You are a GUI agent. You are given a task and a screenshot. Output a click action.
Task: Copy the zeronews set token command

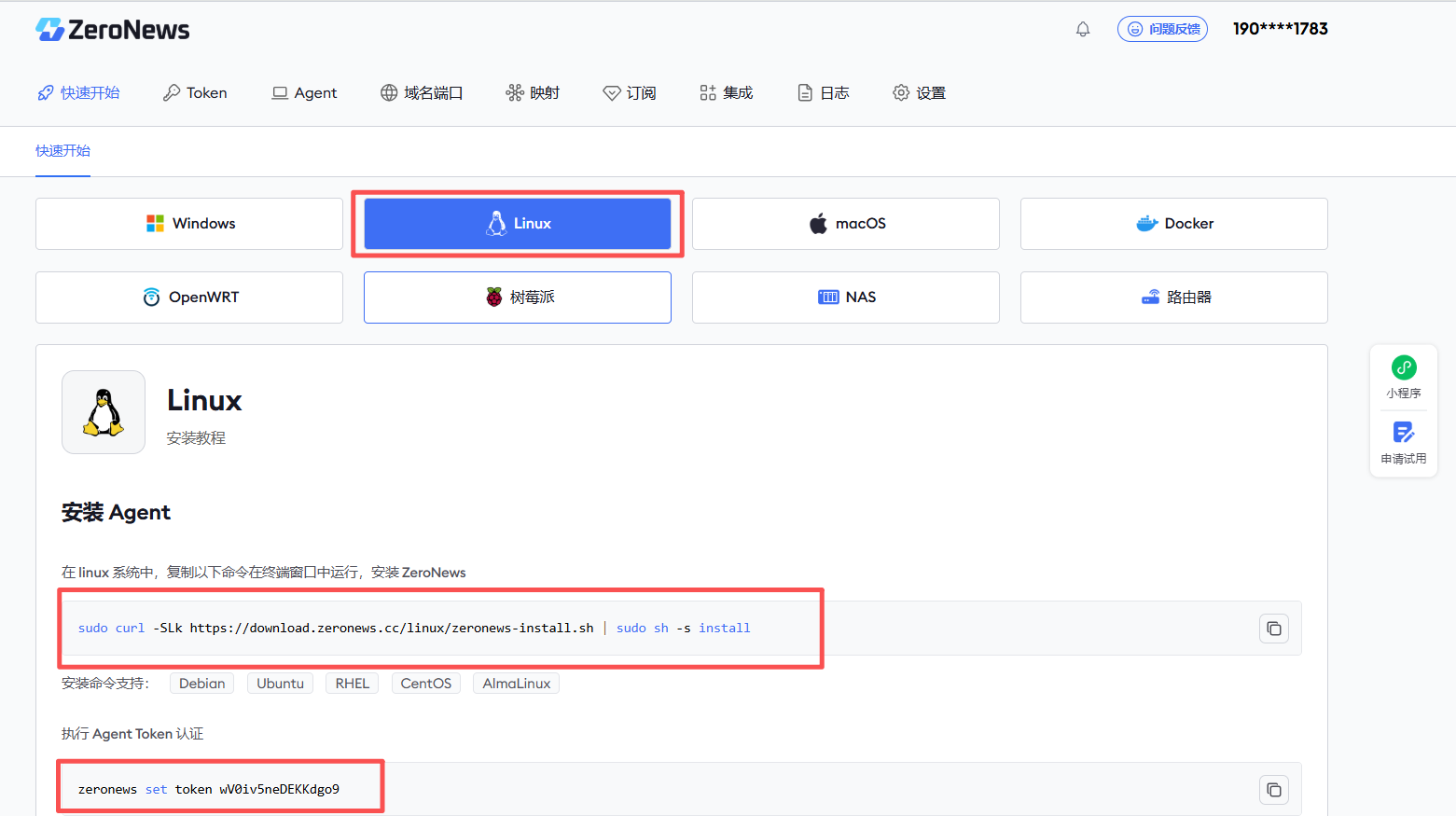[1273, 790]
